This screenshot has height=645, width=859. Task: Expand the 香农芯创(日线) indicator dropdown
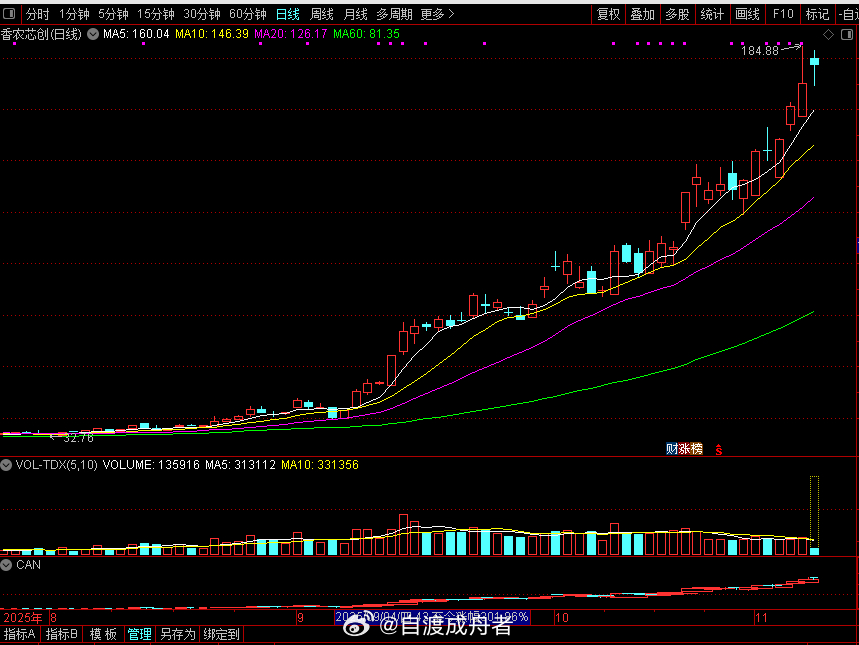[93, 35]
